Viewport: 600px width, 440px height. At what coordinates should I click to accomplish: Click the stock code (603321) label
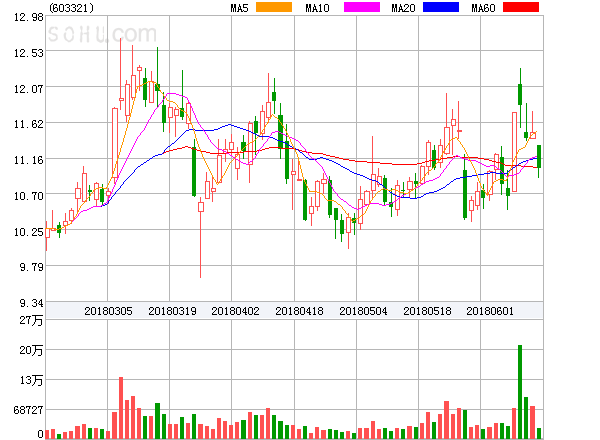coord(72,8)
